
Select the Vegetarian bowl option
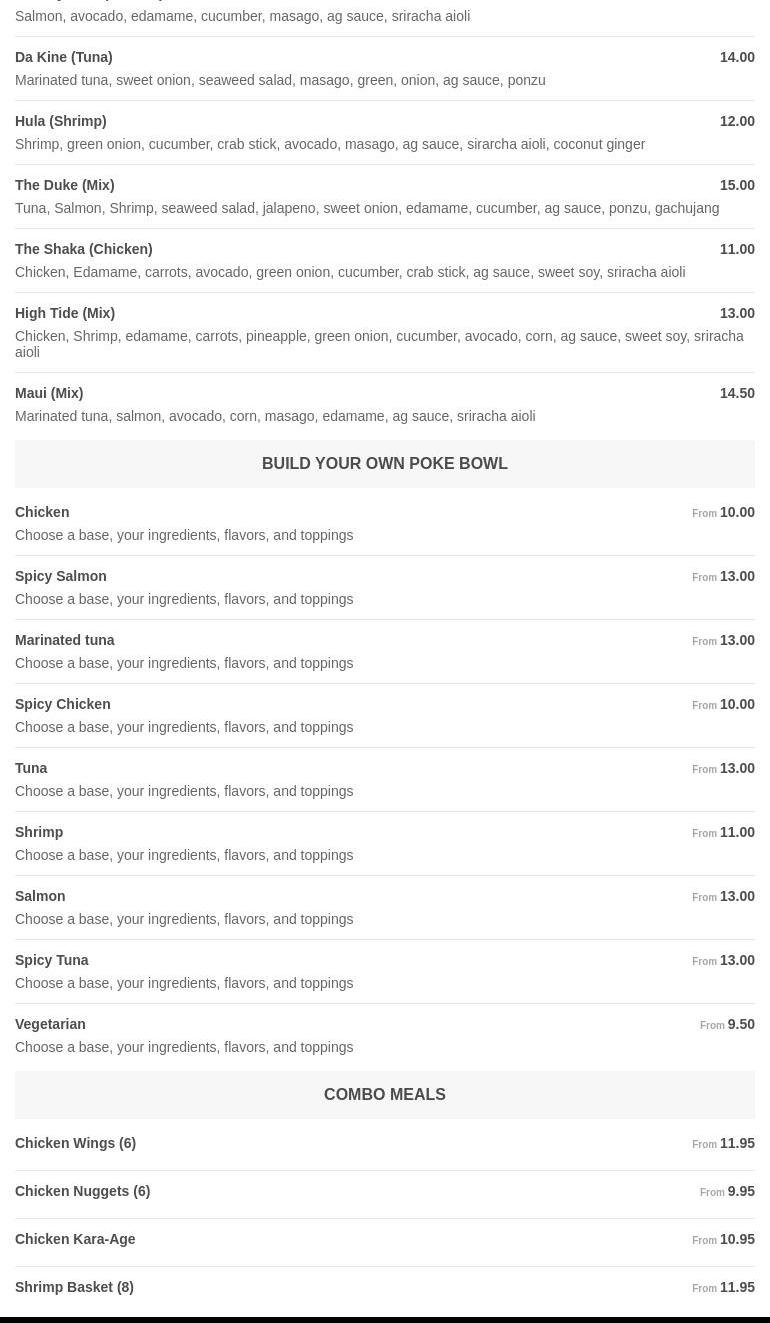pyautogui.click(x=50, y=1025)
